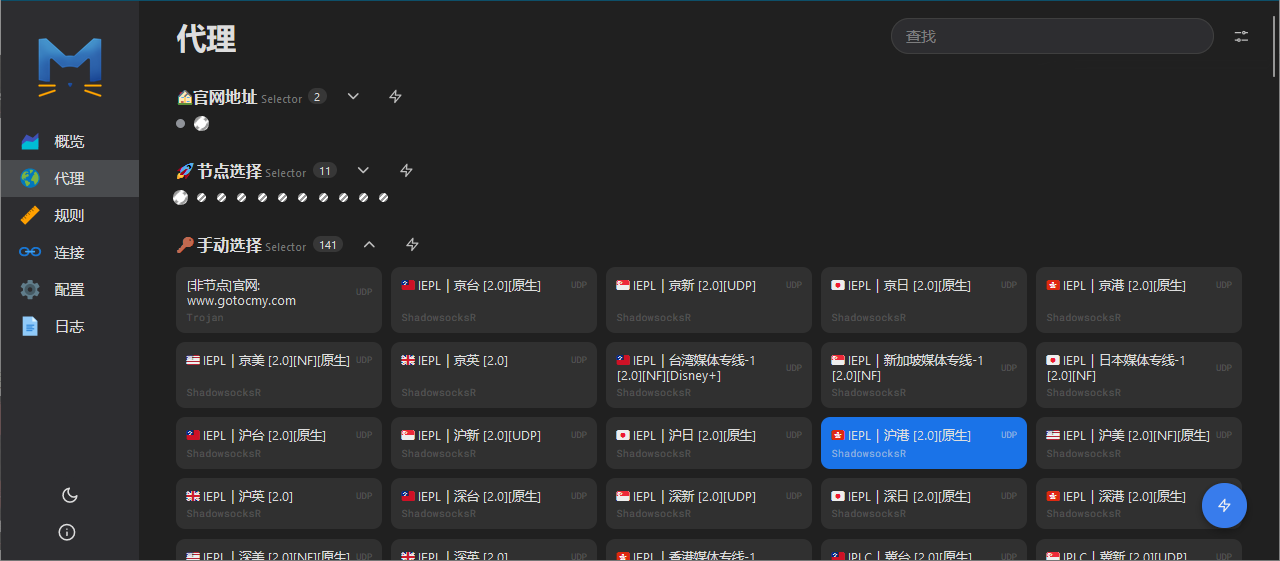Select IEPL 京日 [2.0][原生] proxy
The image size is (1280, 561).
click(924, 300)
